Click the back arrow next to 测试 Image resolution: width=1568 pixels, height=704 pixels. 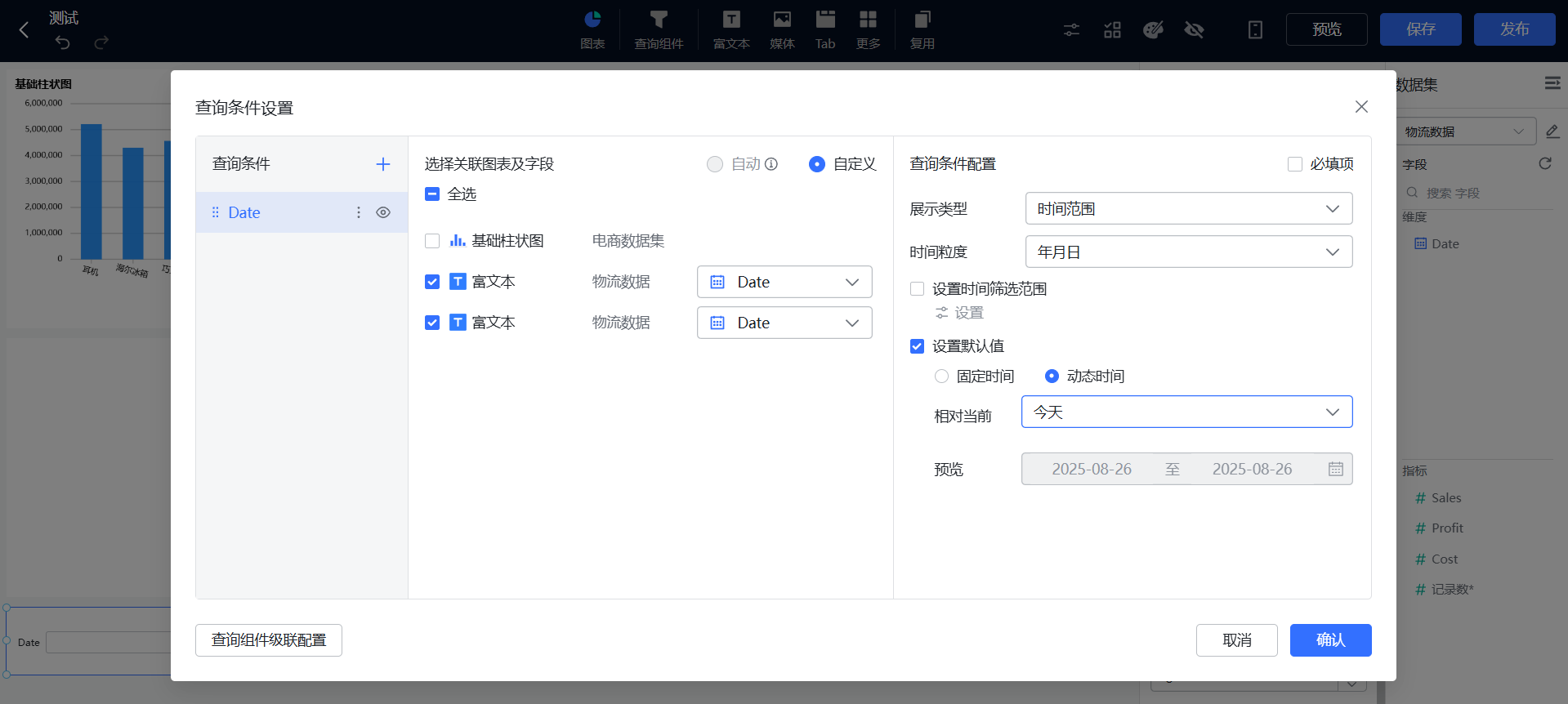click(x=24, y=30)
